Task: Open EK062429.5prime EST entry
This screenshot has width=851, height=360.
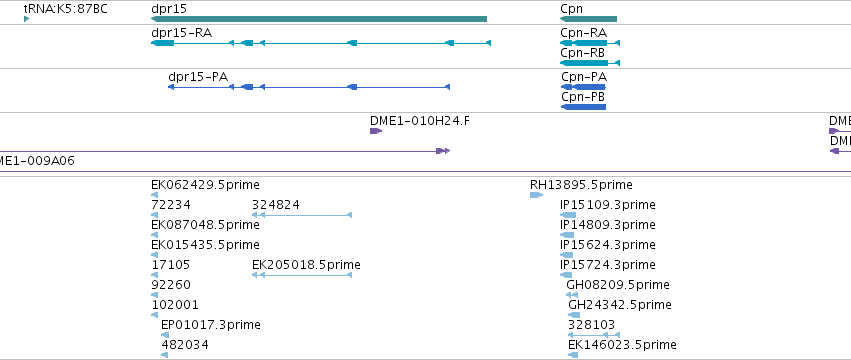Action: pyautogui.click(x=155, y=195)
